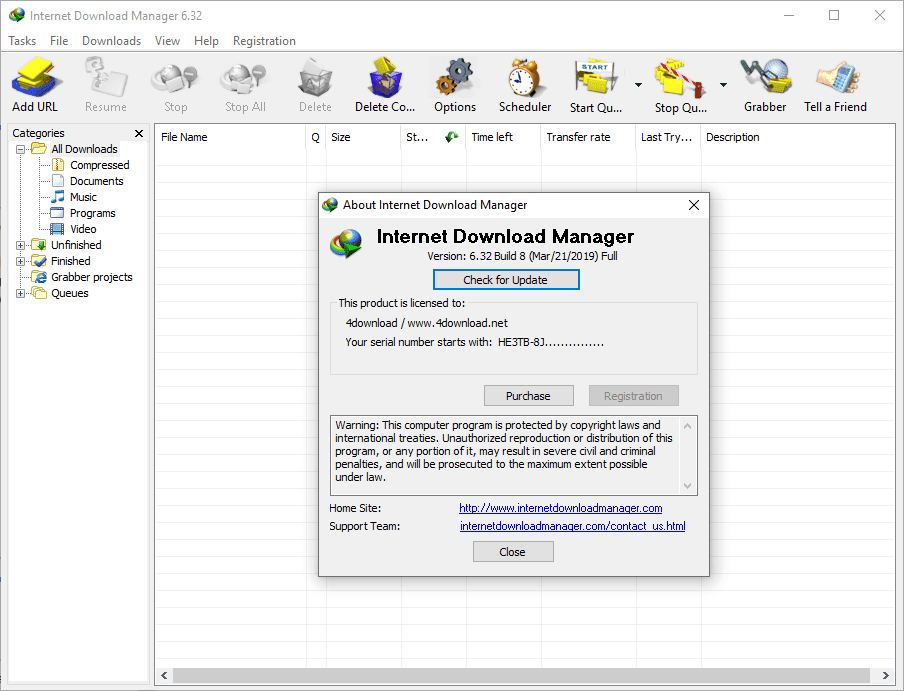Click the Programs category icon
Screen dimensions: 904x691
[x=58, y=213]
